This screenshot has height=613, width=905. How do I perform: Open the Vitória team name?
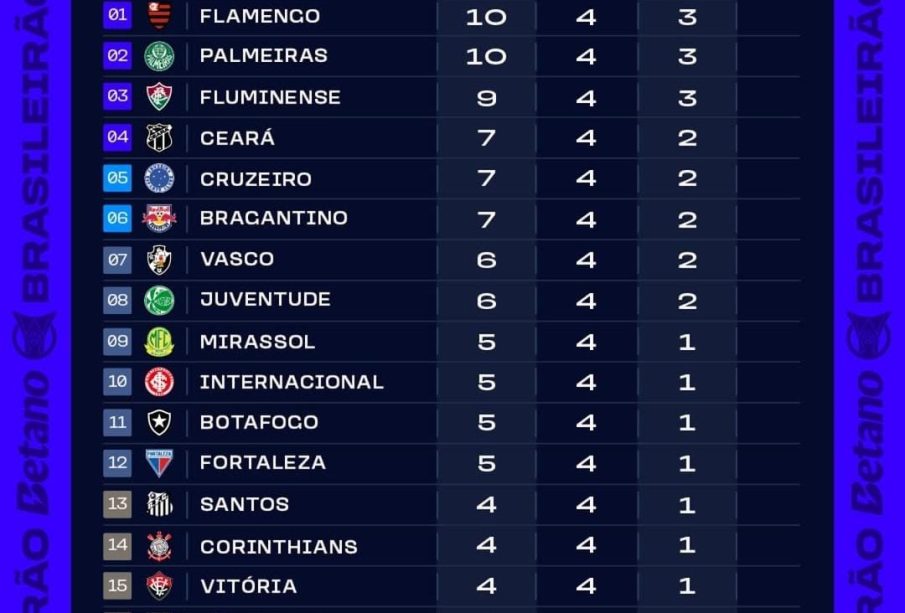point(248,586)
